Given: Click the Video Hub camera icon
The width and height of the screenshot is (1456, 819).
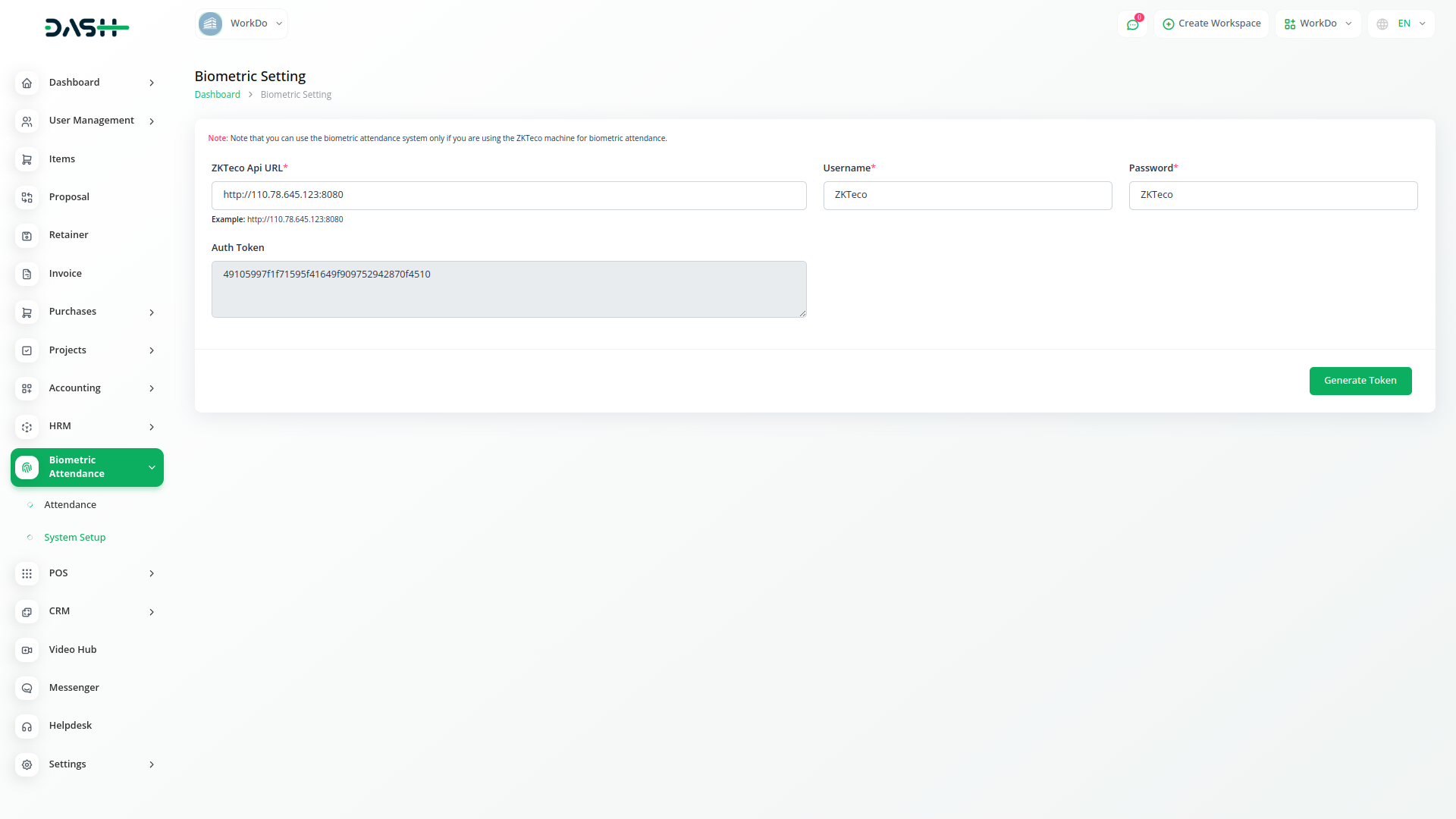Looking at the screenshot, I should pyautogui.click(x=27, y=650).
